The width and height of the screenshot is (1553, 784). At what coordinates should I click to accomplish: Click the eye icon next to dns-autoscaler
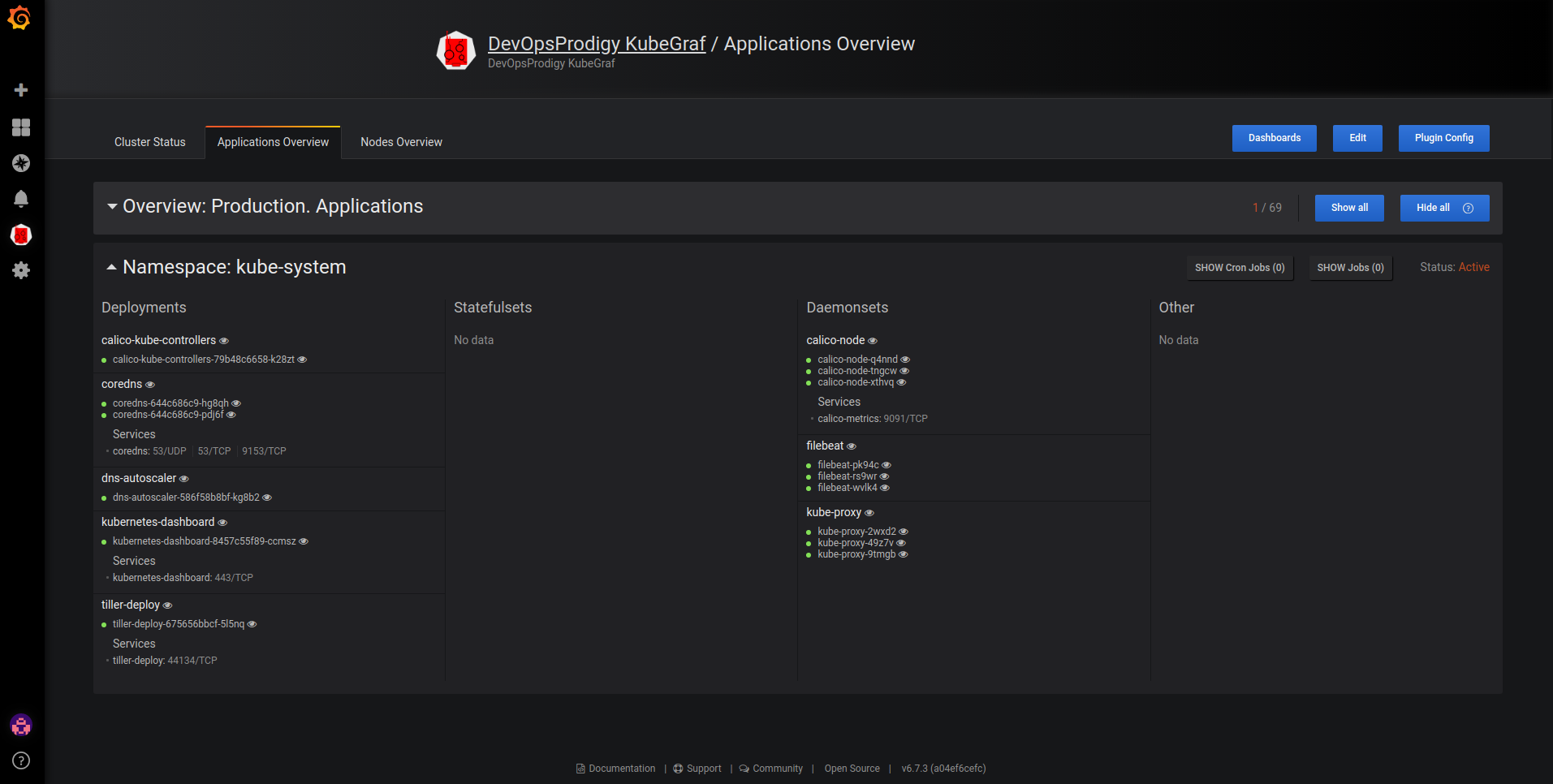click(184, 479)
